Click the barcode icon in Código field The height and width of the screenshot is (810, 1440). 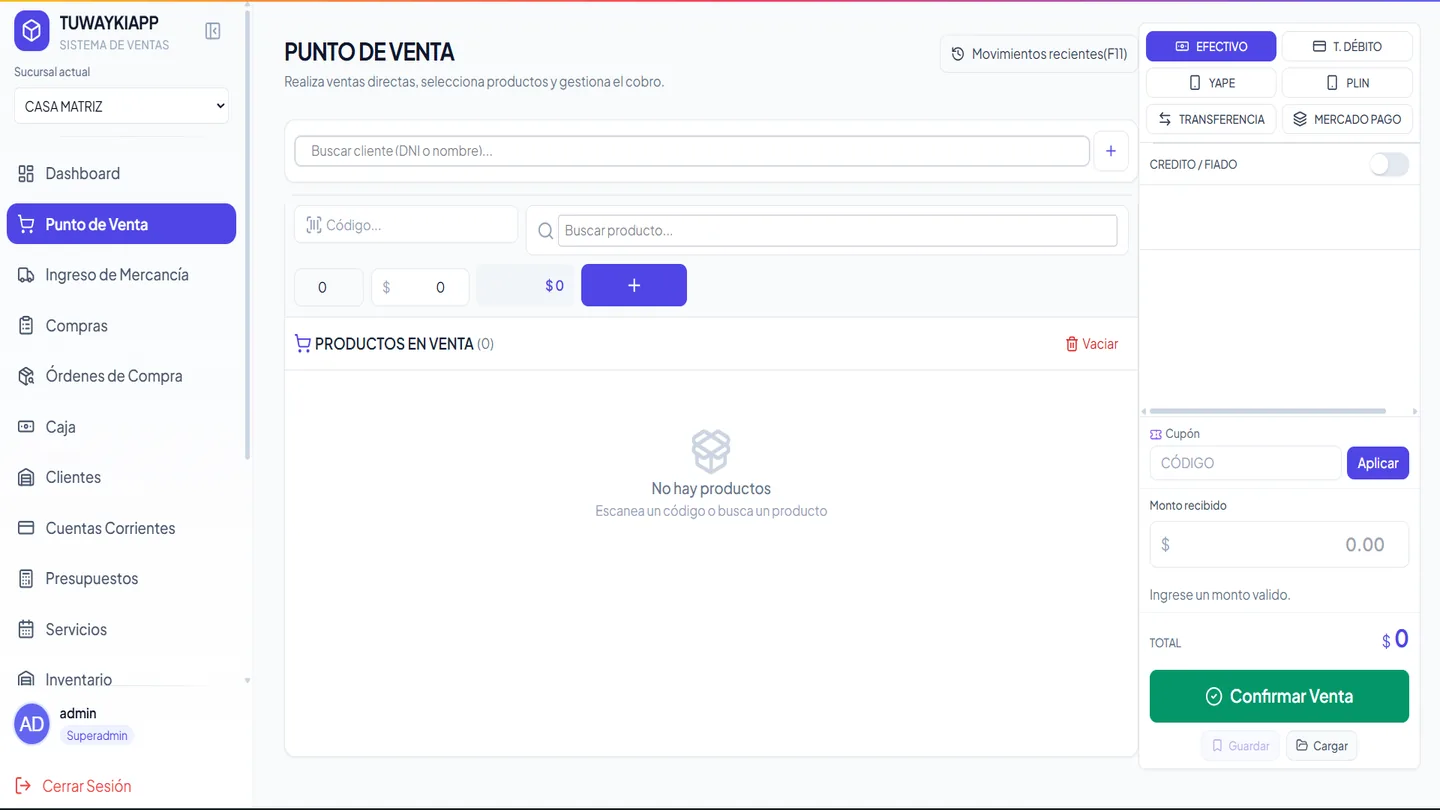[314, 225]
